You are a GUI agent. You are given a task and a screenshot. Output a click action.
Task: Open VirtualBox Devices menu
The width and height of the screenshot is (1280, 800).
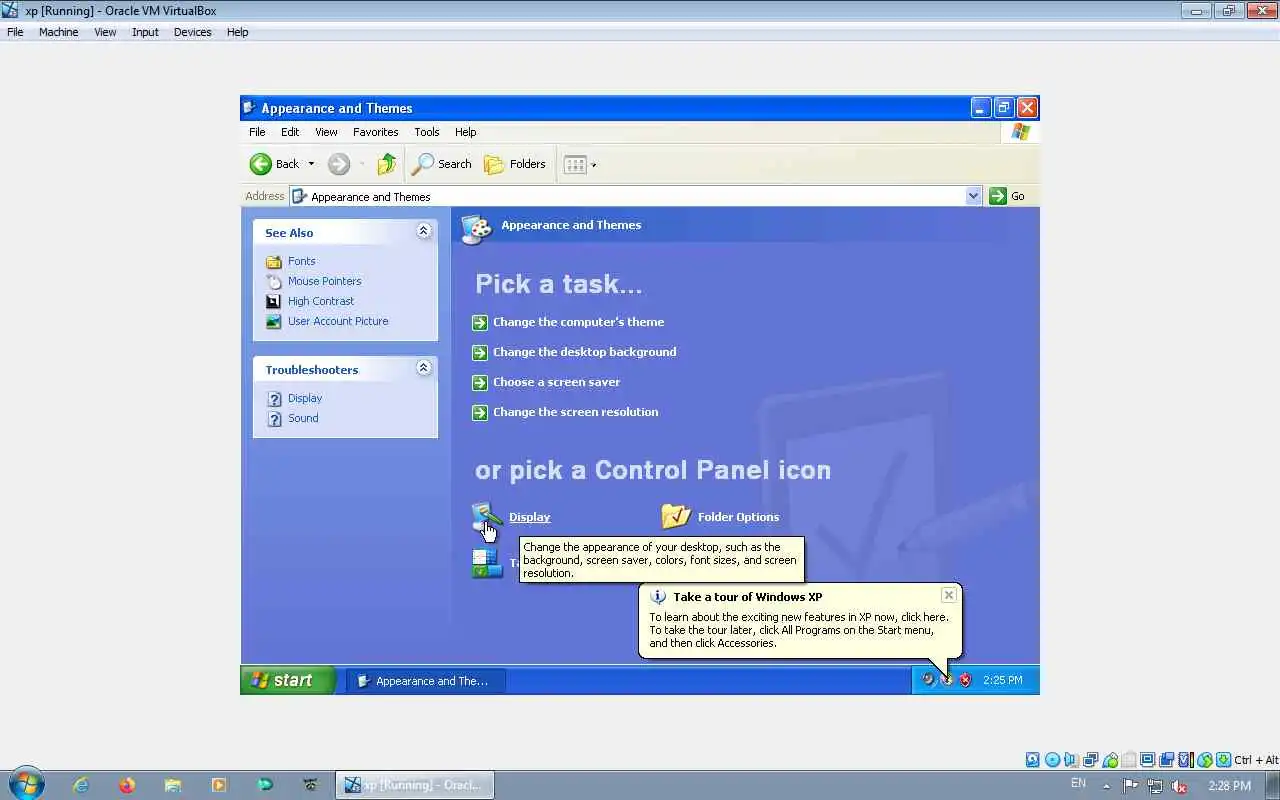192,32
